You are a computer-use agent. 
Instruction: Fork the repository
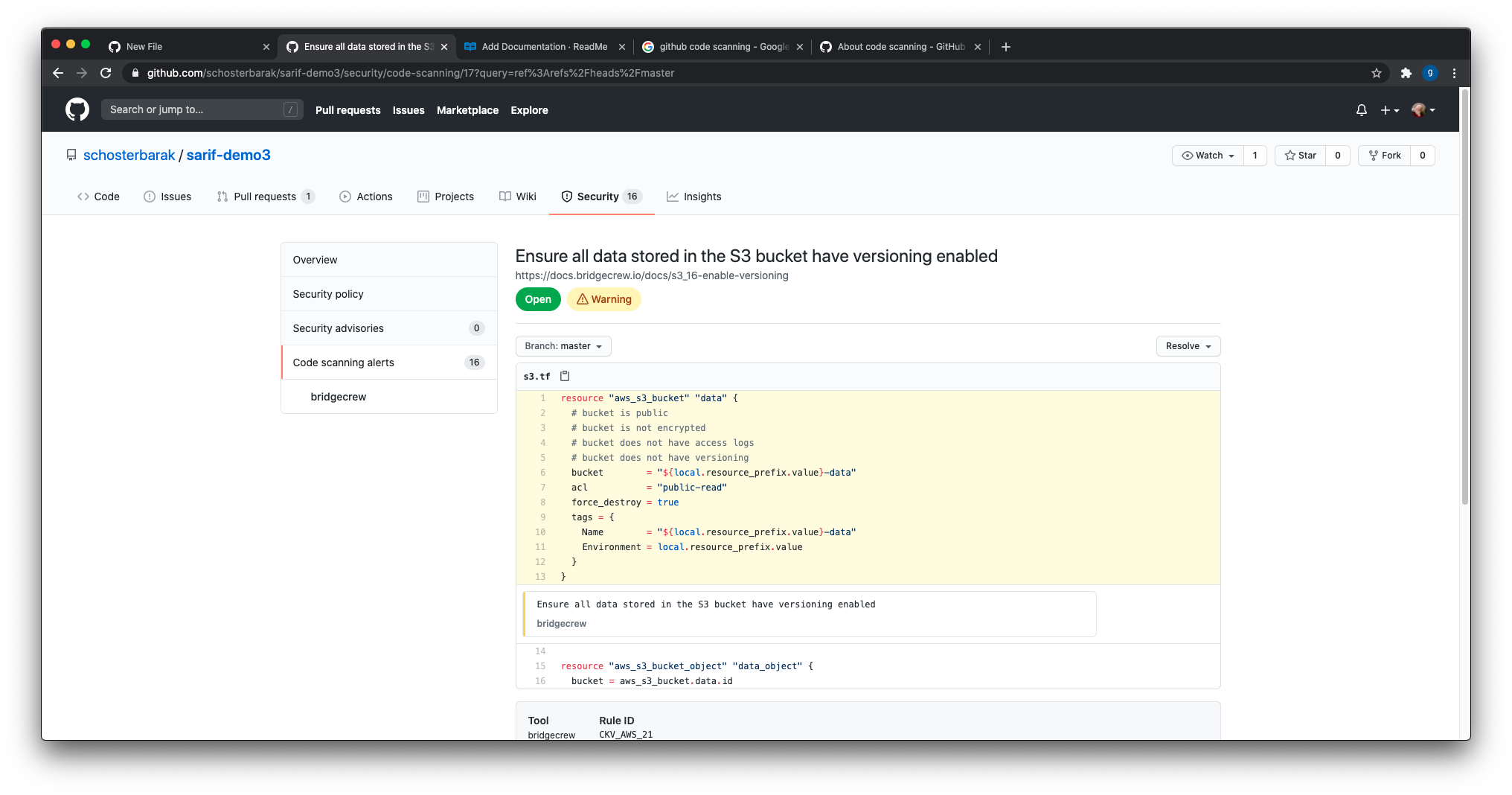tap(1385, 156)
